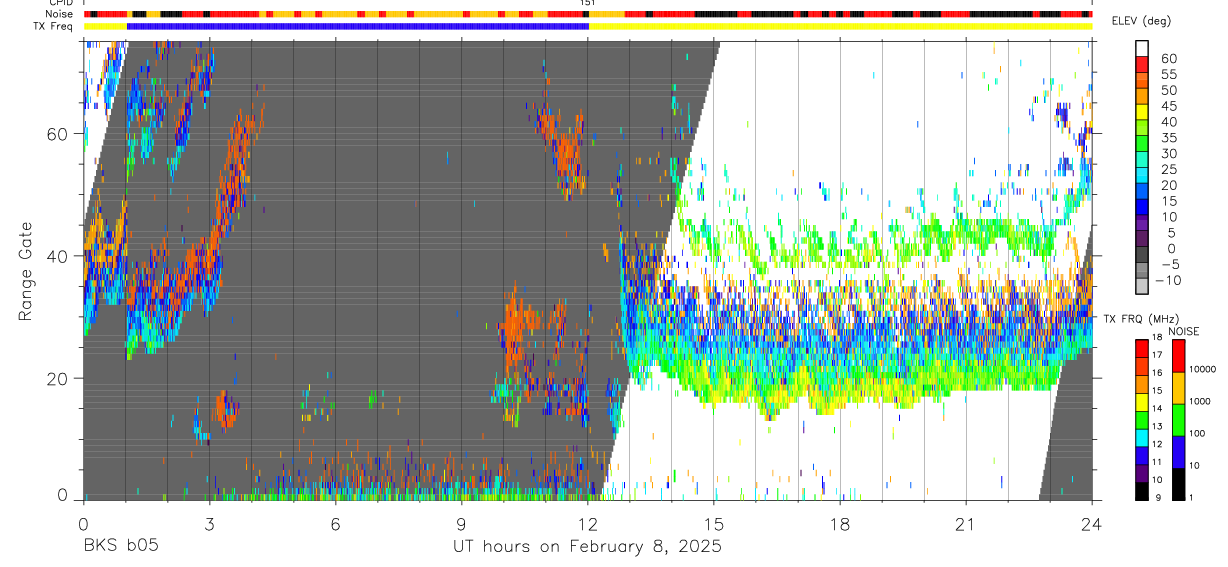This screenshot has height=567, width=1228.
Task: Click the green segment of the NOISE colorbar
Action: pyautogui.click(x=1178, y=420)
